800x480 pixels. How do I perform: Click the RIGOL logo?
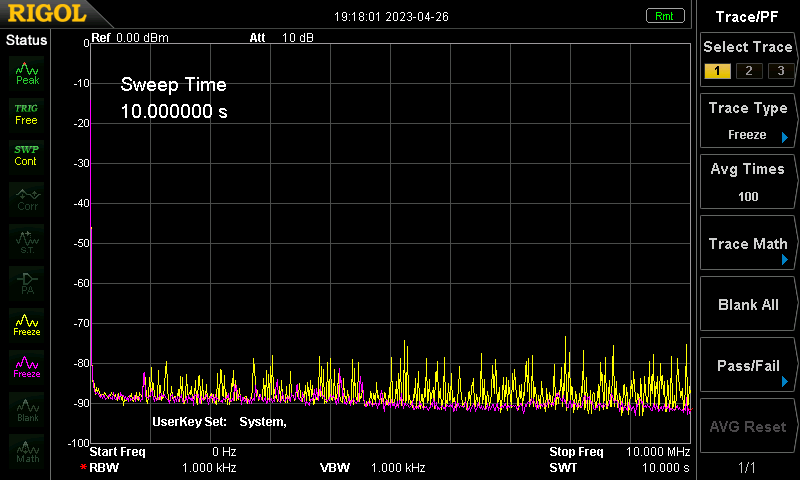point(47,13)
